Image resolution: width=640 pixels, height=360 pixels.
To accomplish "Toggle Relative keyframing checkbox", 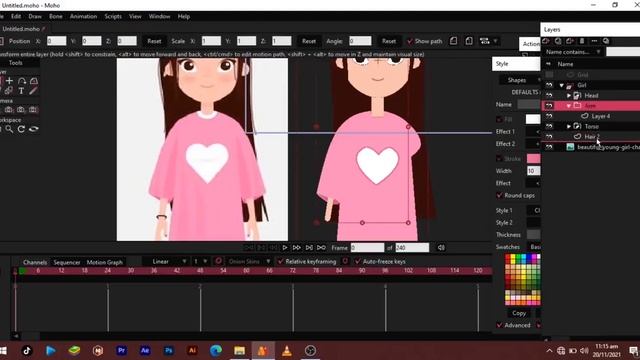I will pos(280,261).
